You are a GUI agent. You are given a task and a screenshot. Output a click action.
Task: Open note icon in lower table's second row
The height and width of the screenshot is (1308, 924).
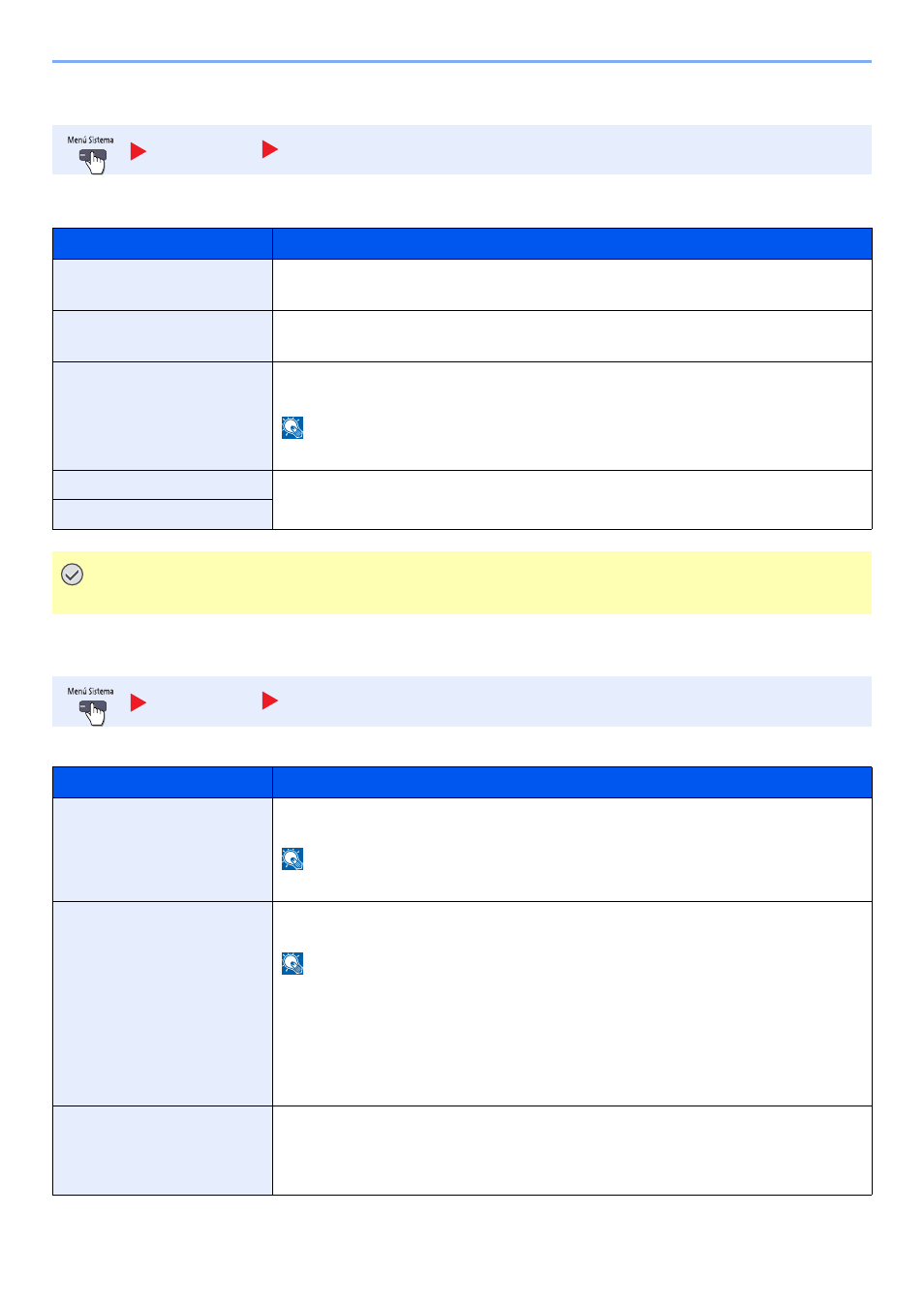[293, 963]
